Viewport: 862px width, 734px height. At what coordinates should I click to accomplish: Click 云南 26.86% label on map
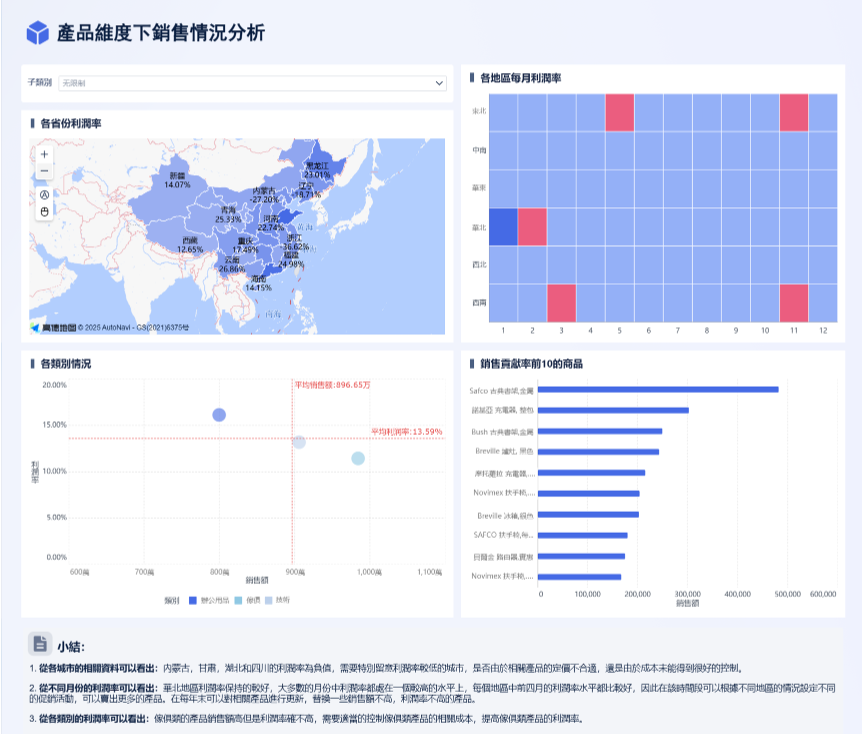[232, 264]
